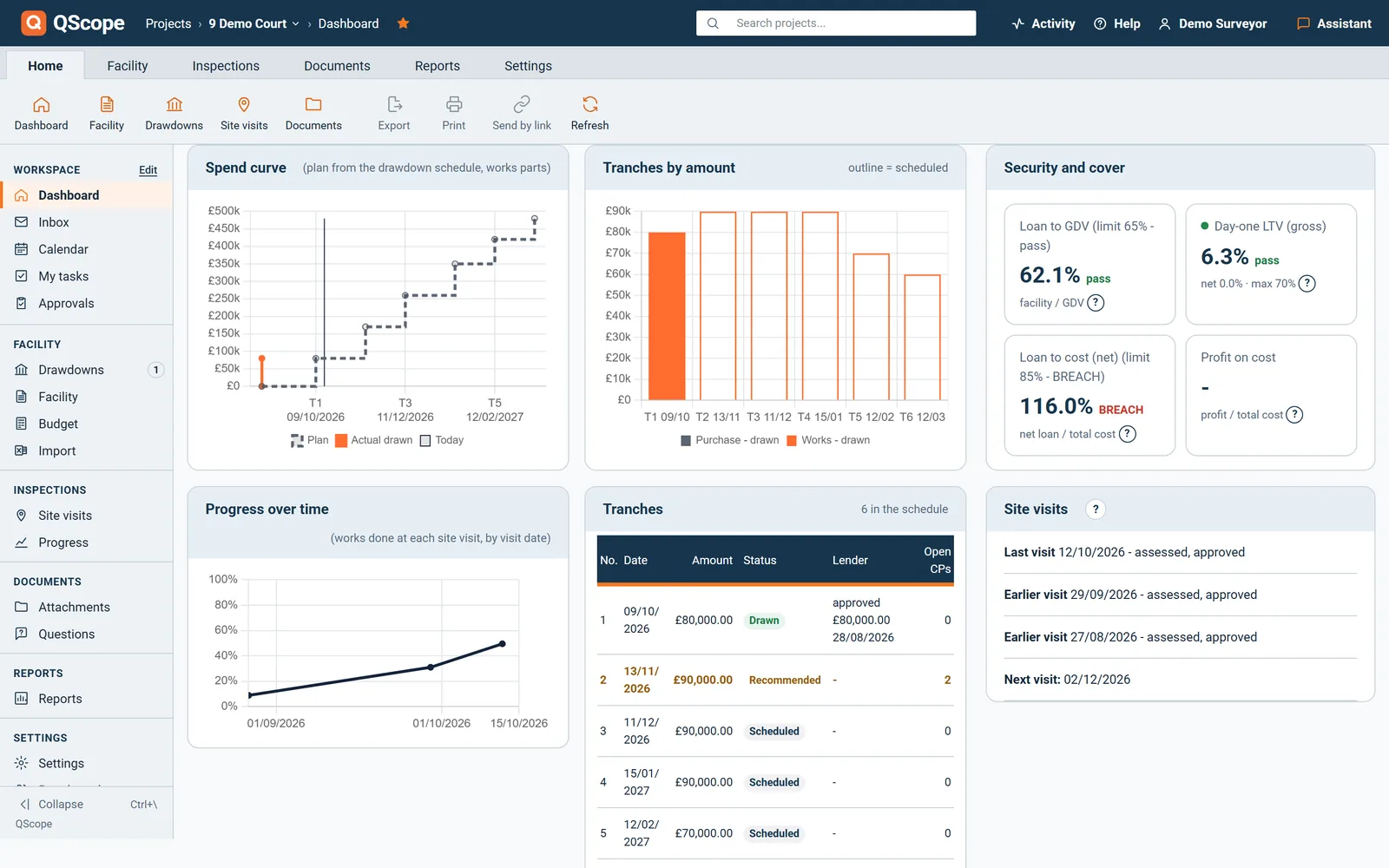Viewport: 1389px width, 868px height.
Task: Open Approvals in the sidebar
Action: 87,303
